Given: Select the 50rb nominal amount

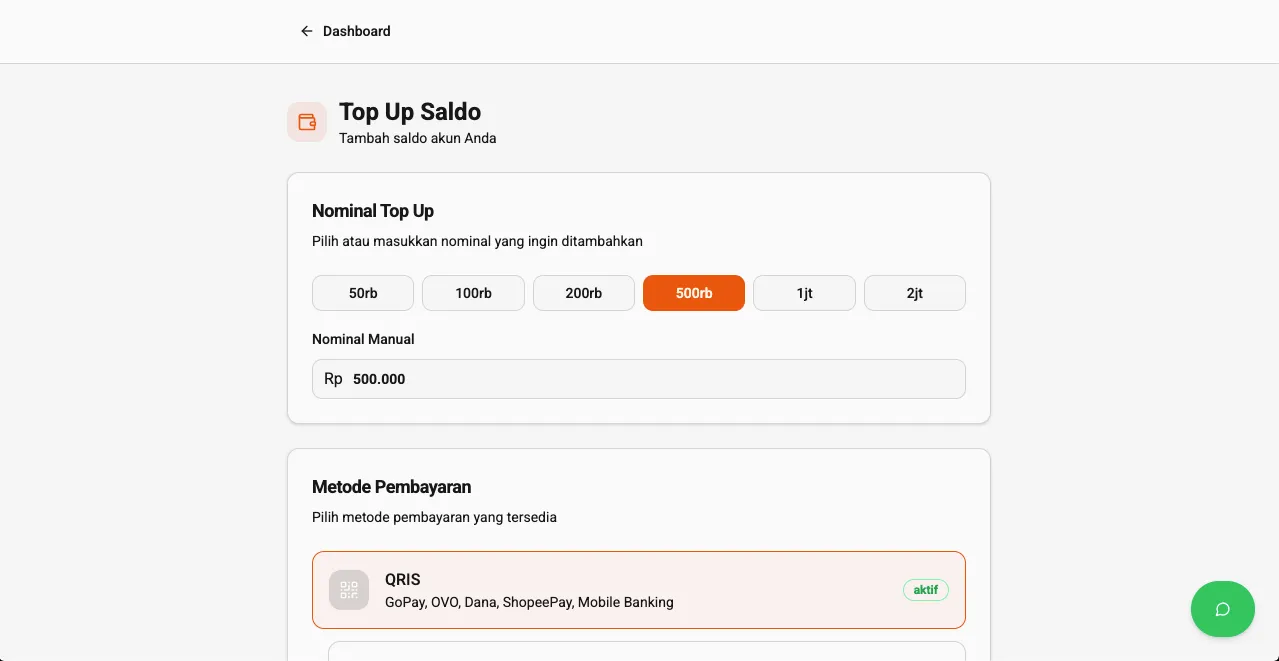Looking at the screenshot, I should 363,293.
